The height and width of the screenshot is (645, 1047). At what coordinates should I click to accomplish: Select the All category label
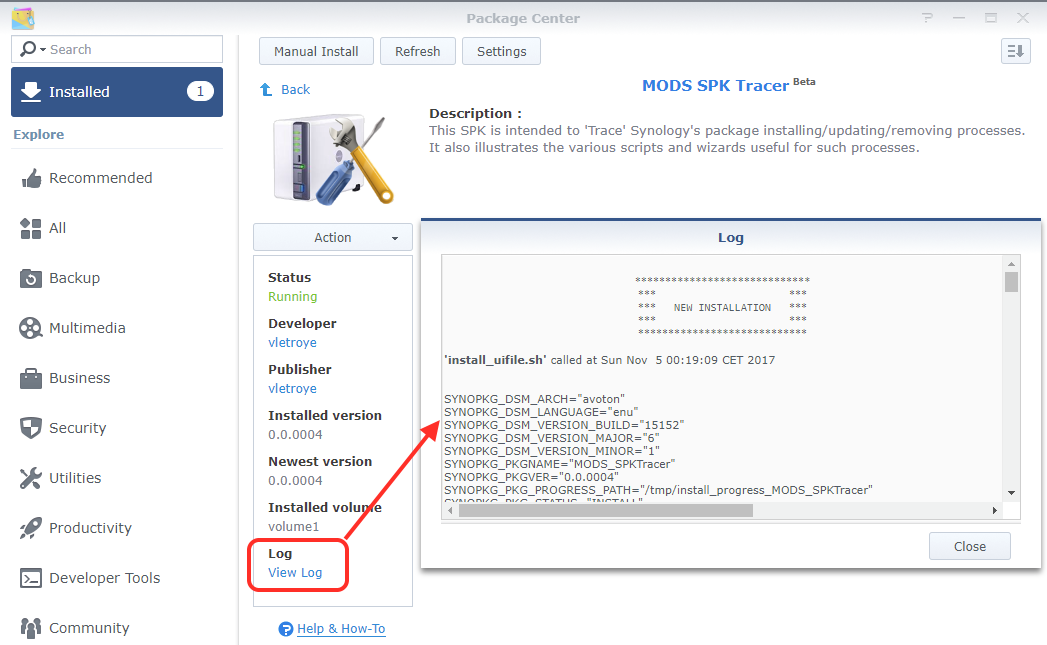57,228
